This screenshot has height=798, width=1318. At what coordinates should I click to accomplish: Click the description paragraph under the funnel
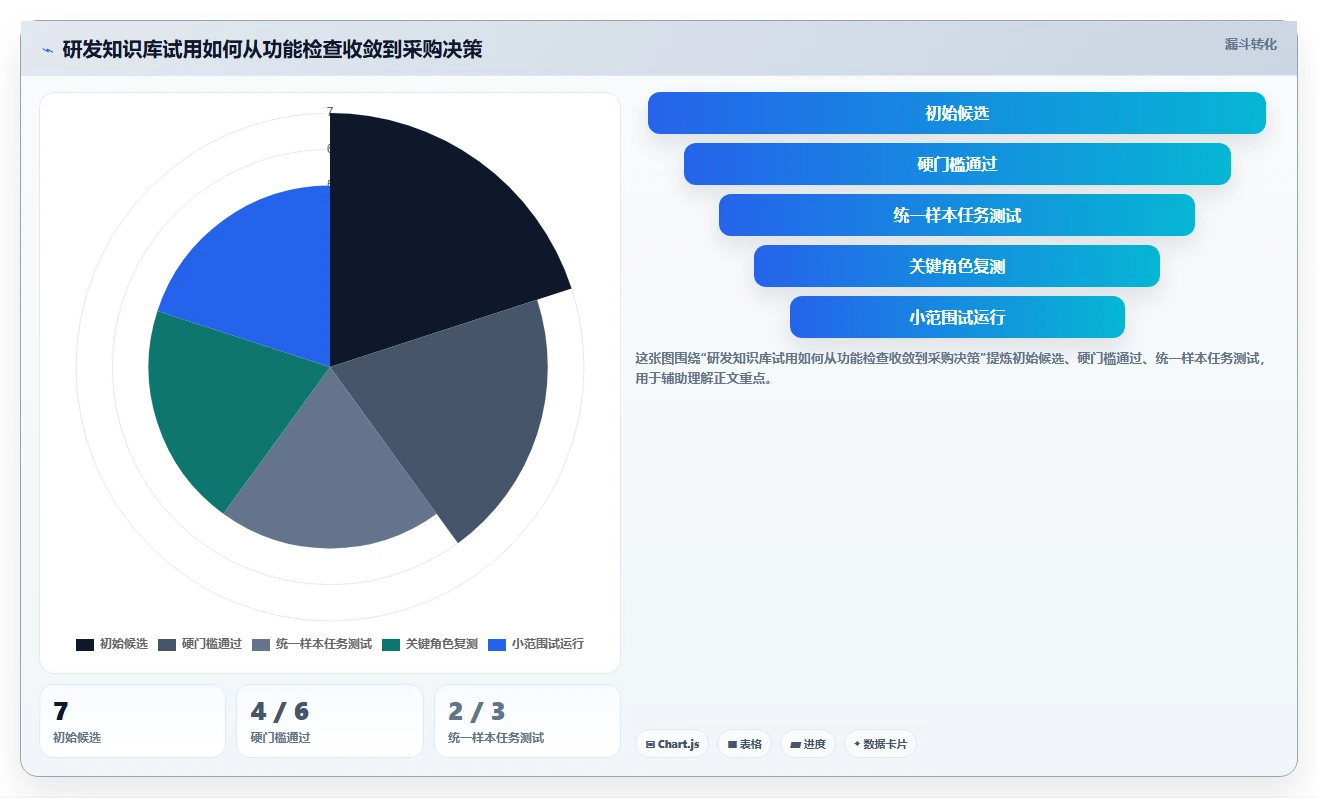(950, 368)
